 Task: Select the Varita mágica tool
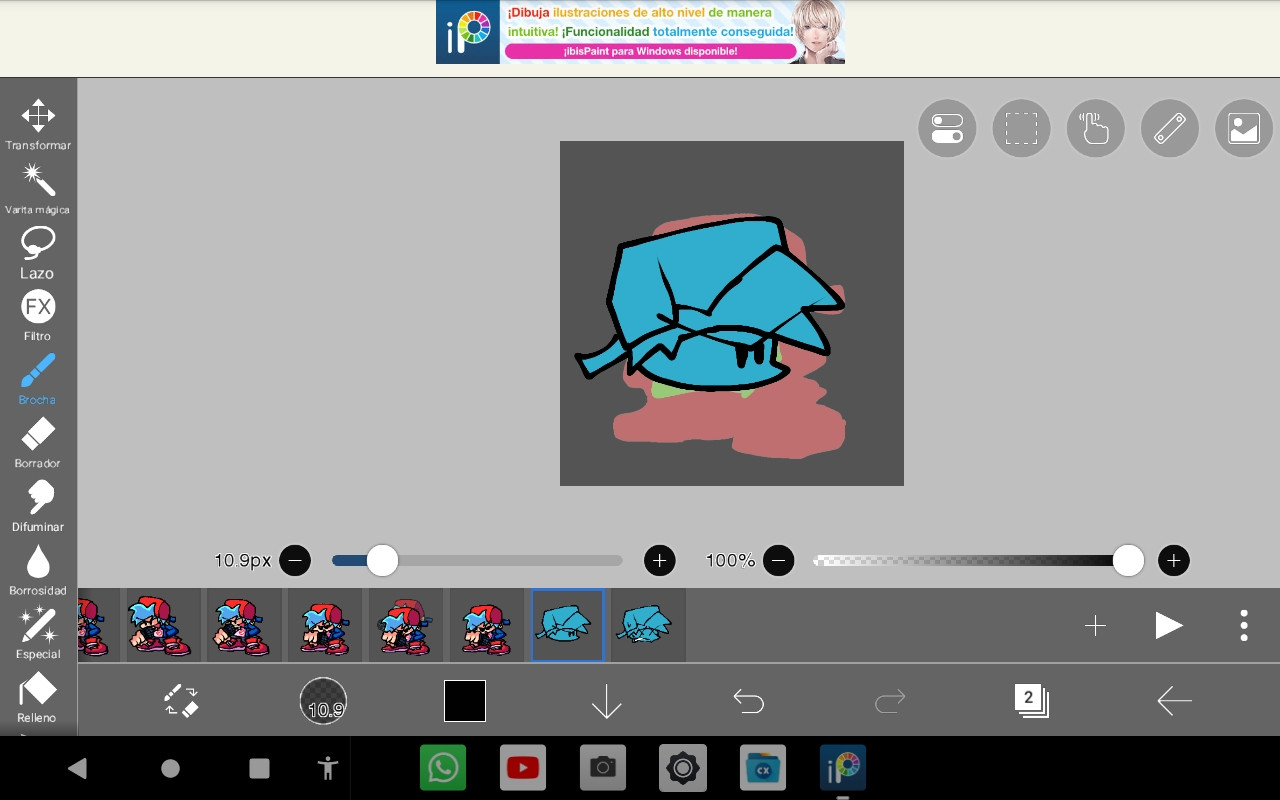pyautogui.click(x=38, y=189)
